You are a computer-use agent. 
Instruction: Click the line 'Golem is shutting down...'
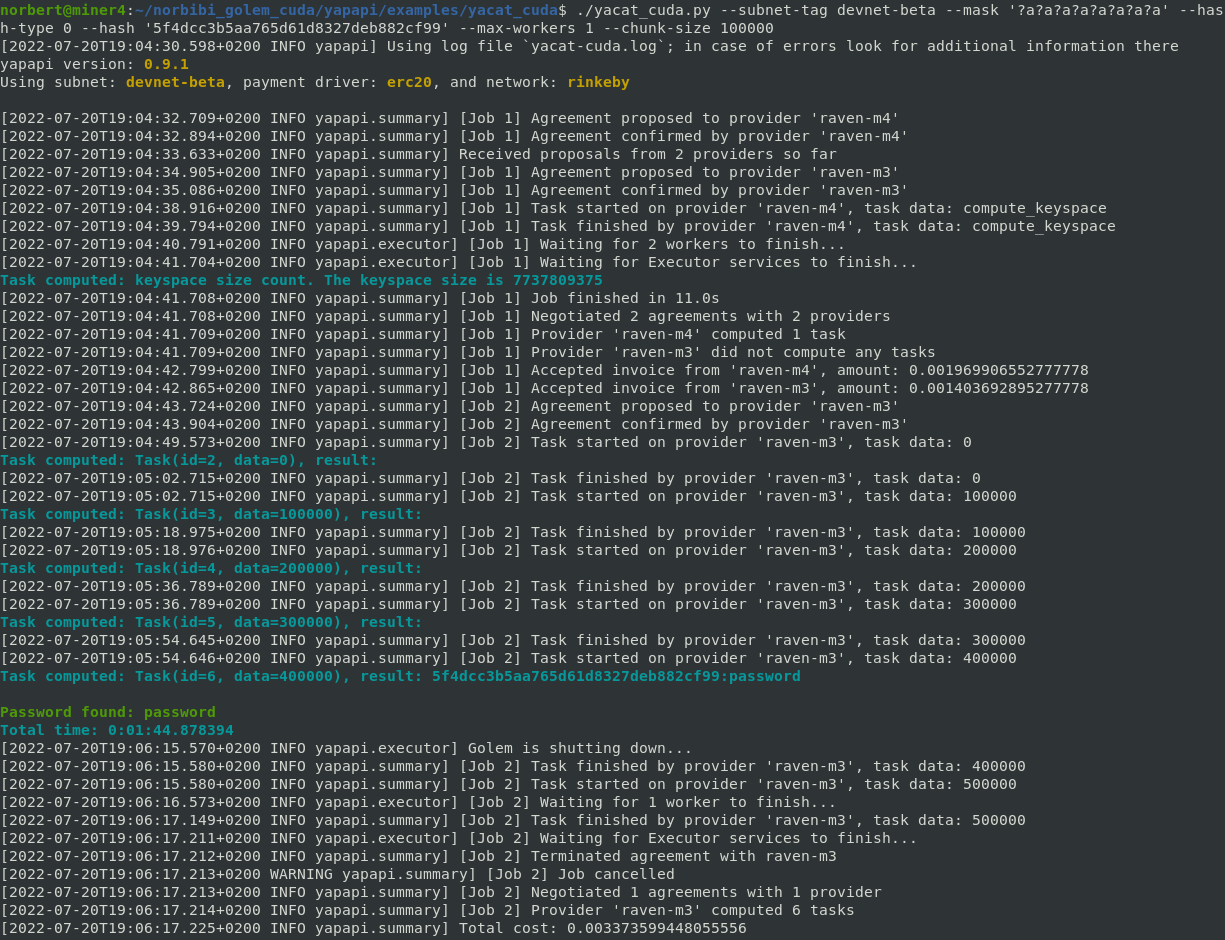[346, 748]
